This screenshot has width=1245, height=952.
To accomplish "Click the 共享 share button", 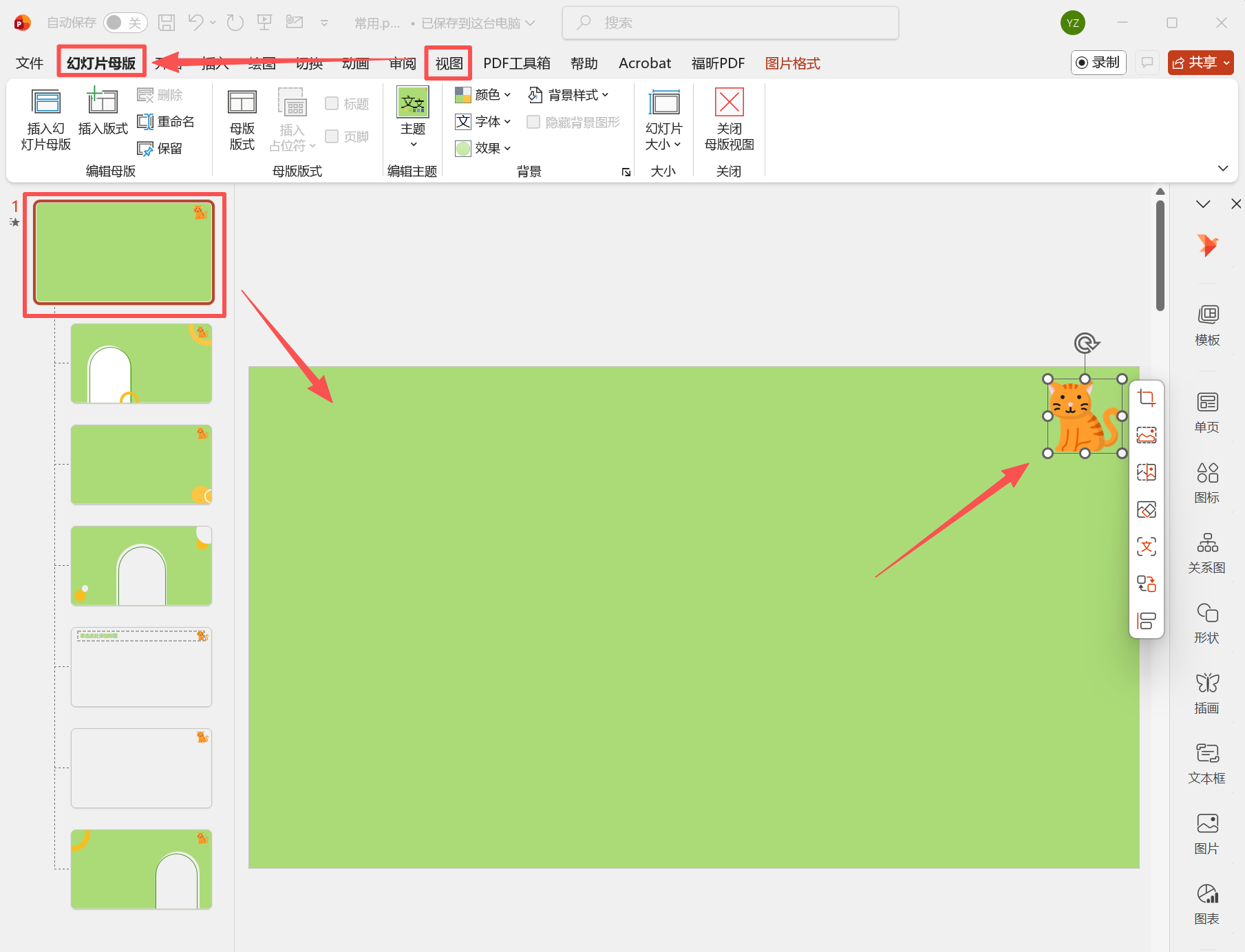I will pyautogui.click(x=1200, y=63).
